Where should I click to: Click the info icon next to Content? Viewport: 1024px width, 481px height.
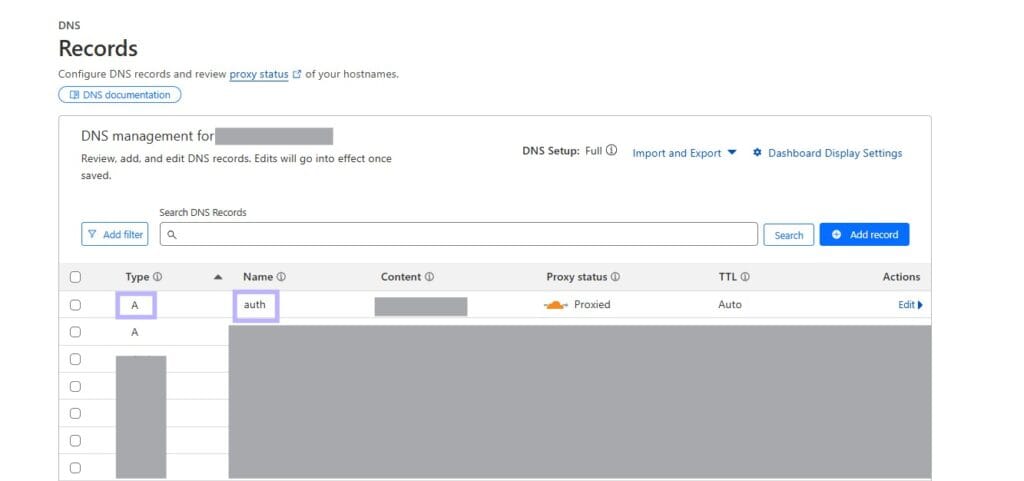click(429, 277)
